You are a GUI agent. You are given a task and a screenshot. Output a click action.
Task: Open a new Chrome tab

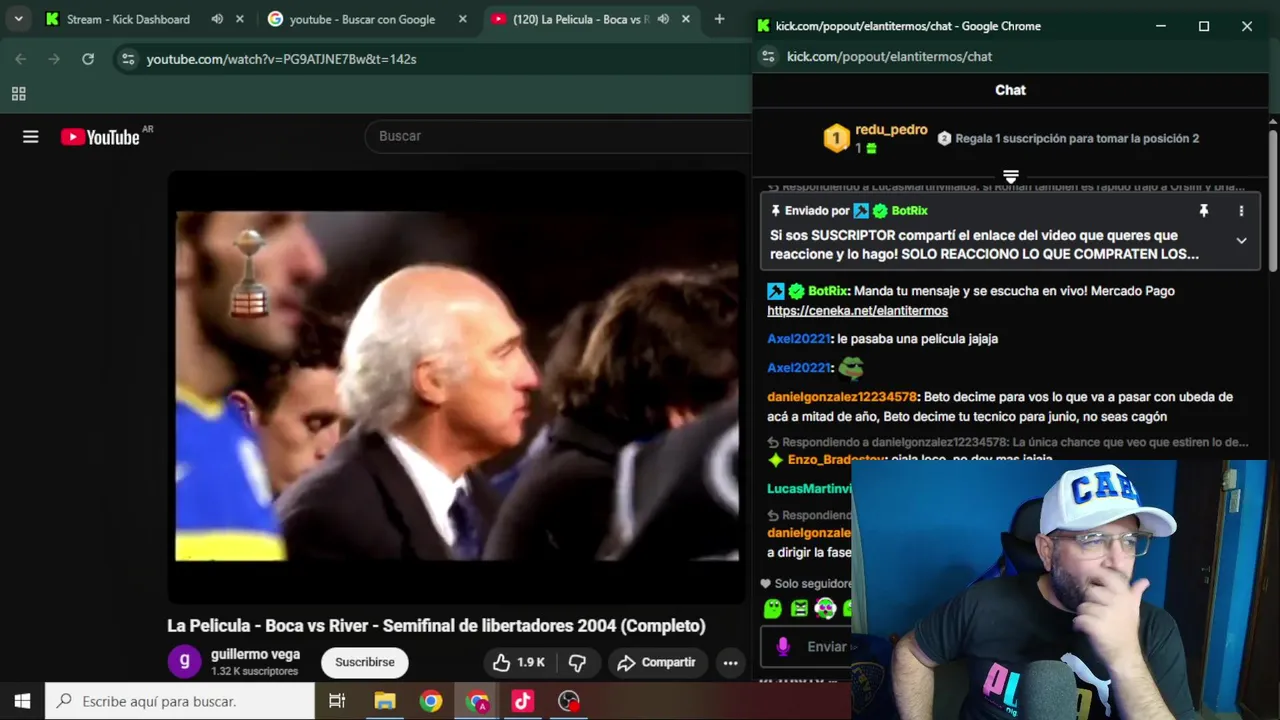coord(719,19)
